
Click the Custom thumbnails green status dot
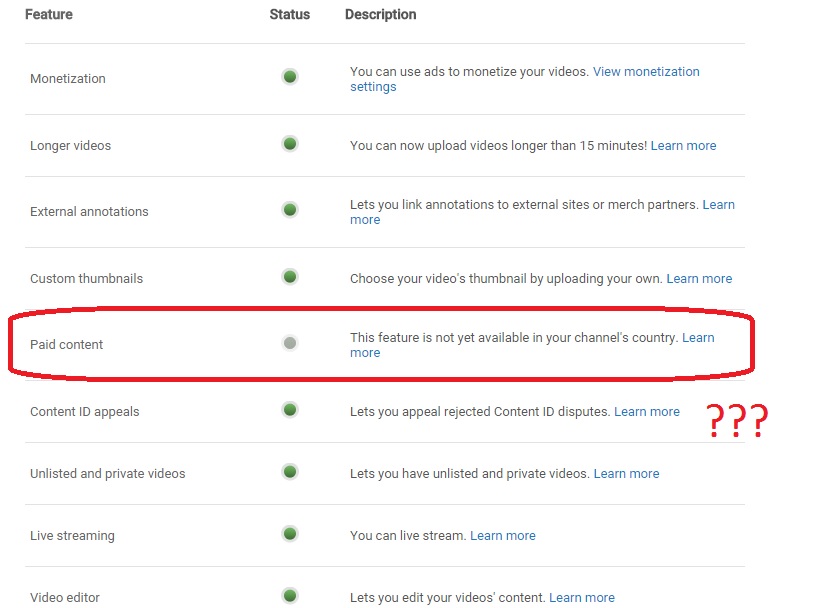pos(290,276)
